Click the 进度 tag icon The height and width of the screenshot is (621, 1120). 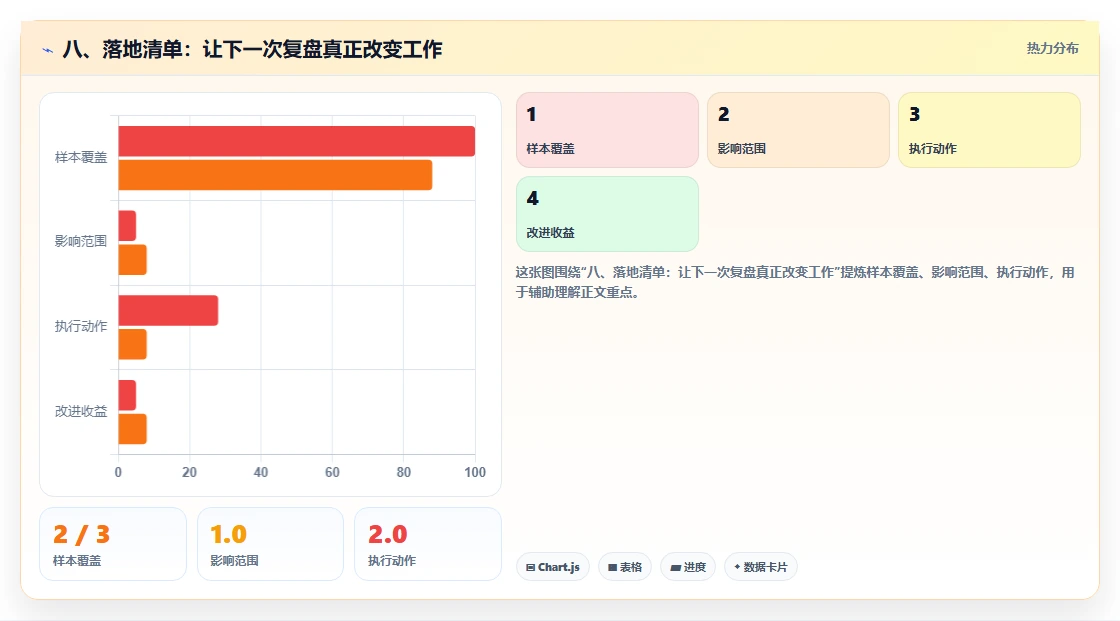[x=675, y=567]
